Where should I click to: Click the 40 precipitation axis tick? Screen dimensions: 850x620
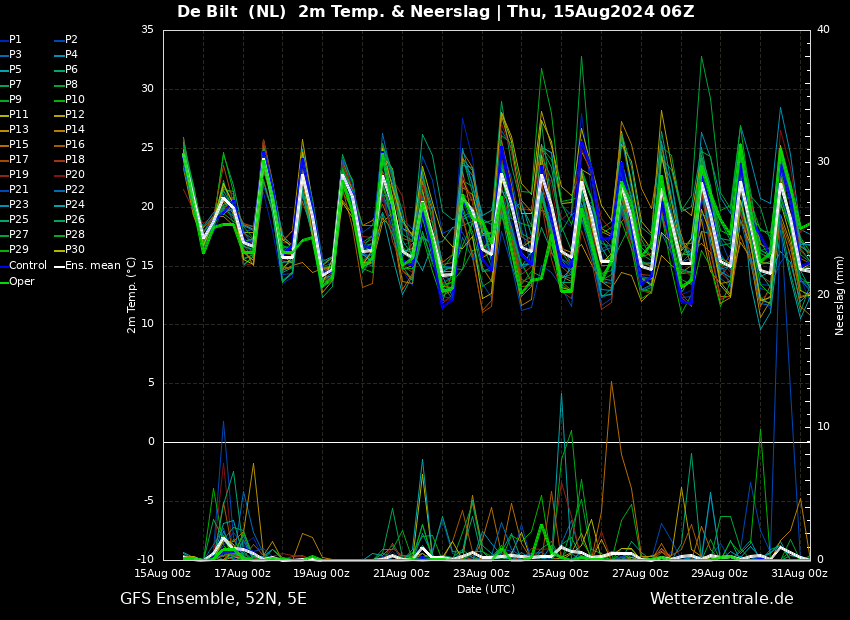point(823,30)
